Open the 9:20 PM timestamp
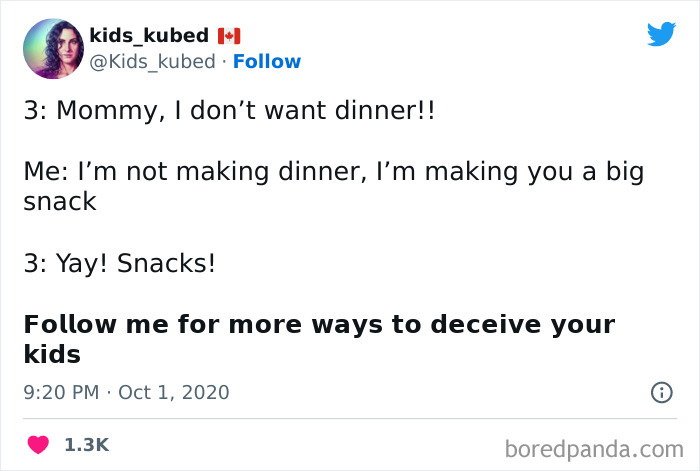The width and height of the screenshot is (700, 471). [x=62, y=393]
